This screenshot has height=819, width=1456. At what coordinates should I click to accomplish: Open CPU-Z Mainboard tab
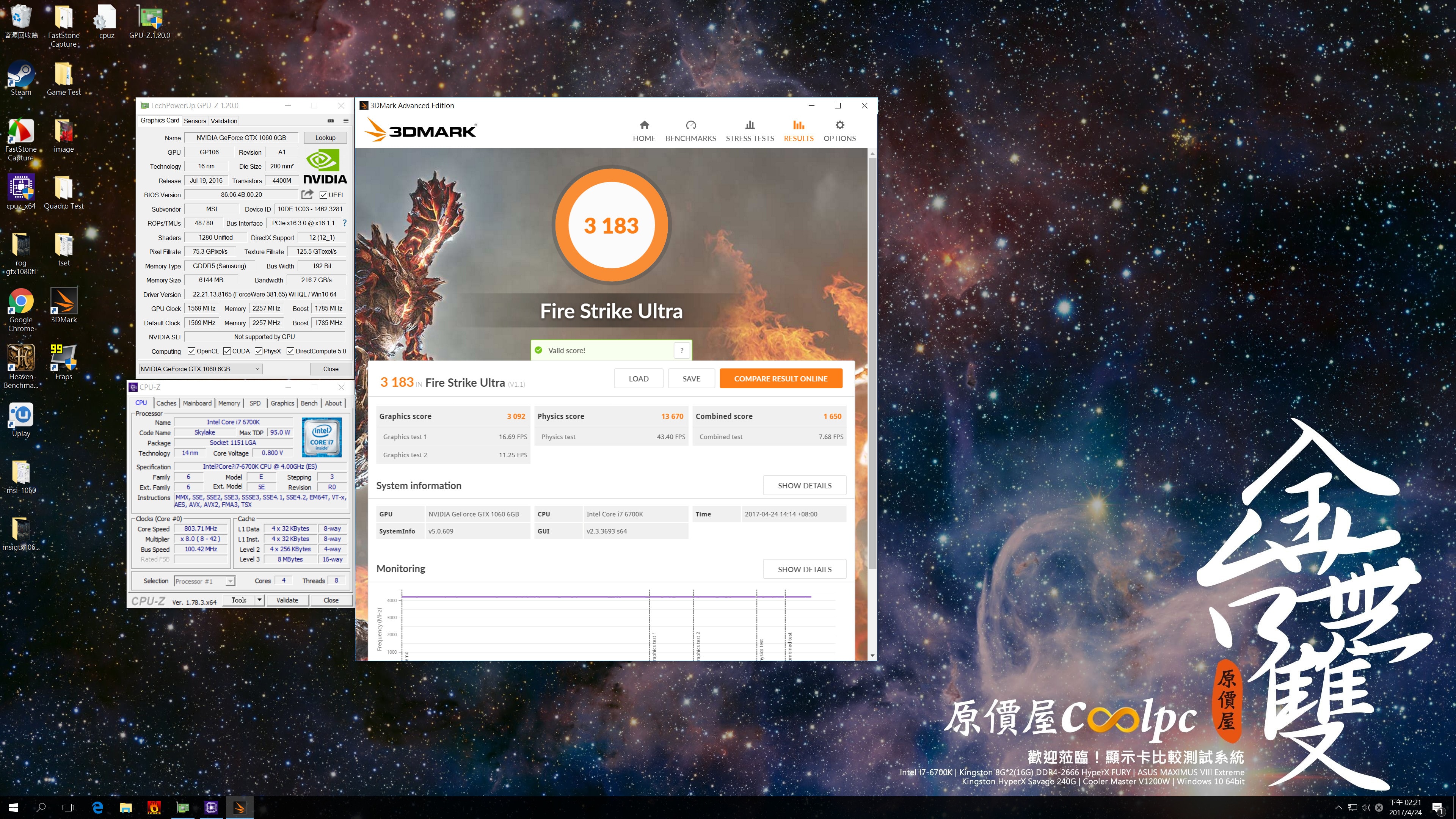coord(197,403)
